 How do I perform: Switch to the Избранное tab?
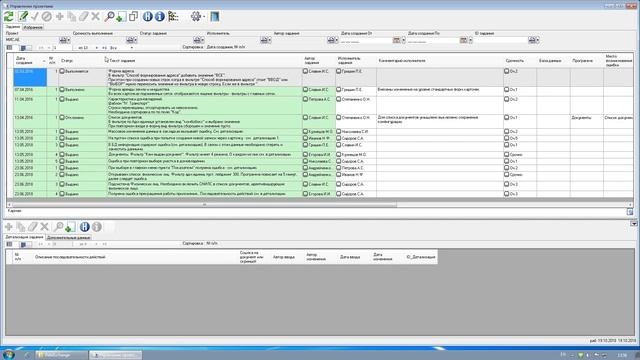(x=33, y=27)
